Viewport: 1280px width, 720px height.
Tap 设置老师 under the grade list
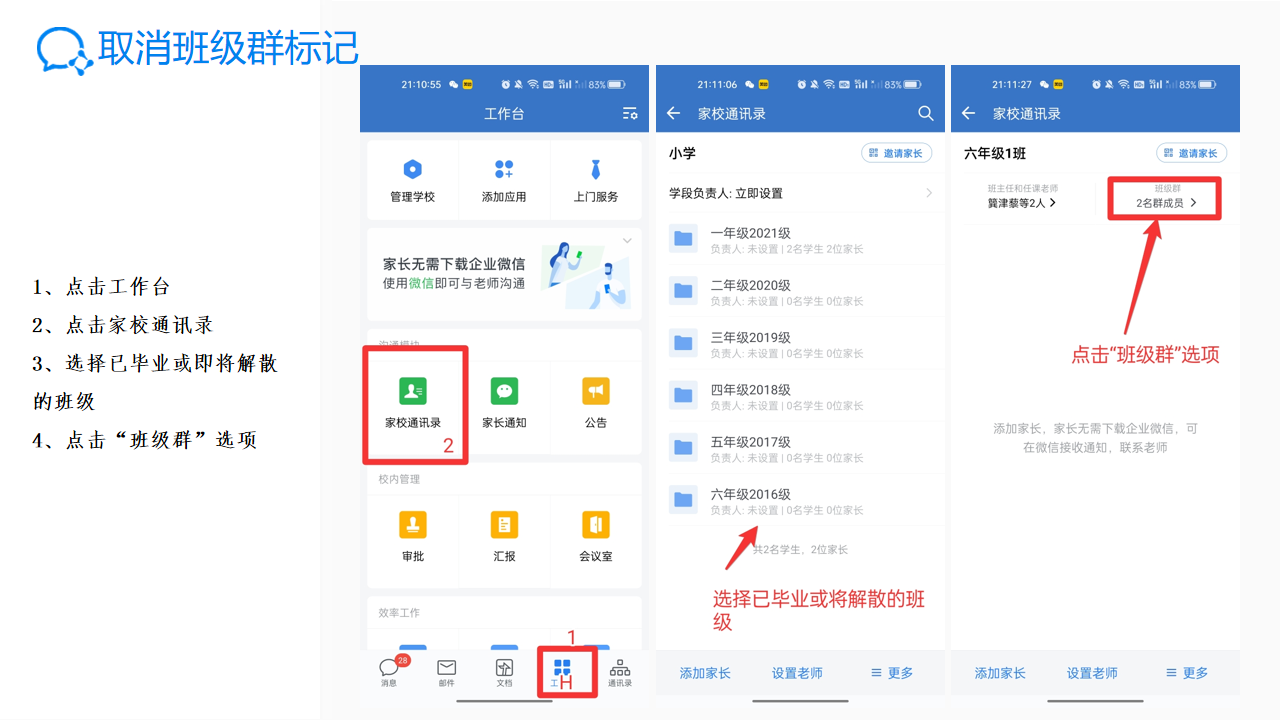click(x=797, y=673)
